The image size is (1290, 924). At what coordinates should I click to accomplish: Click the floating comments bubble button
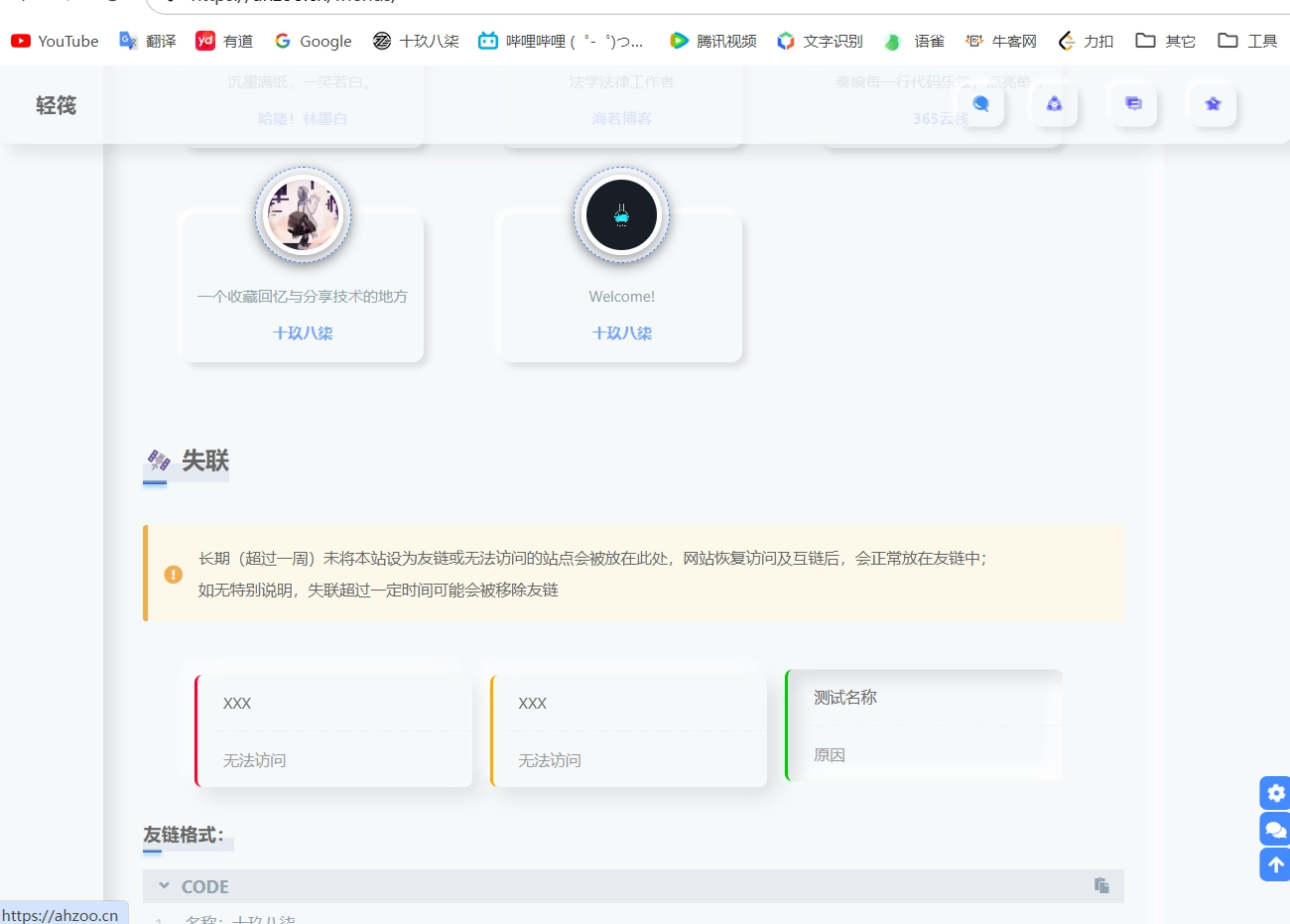pos(1275,829)
